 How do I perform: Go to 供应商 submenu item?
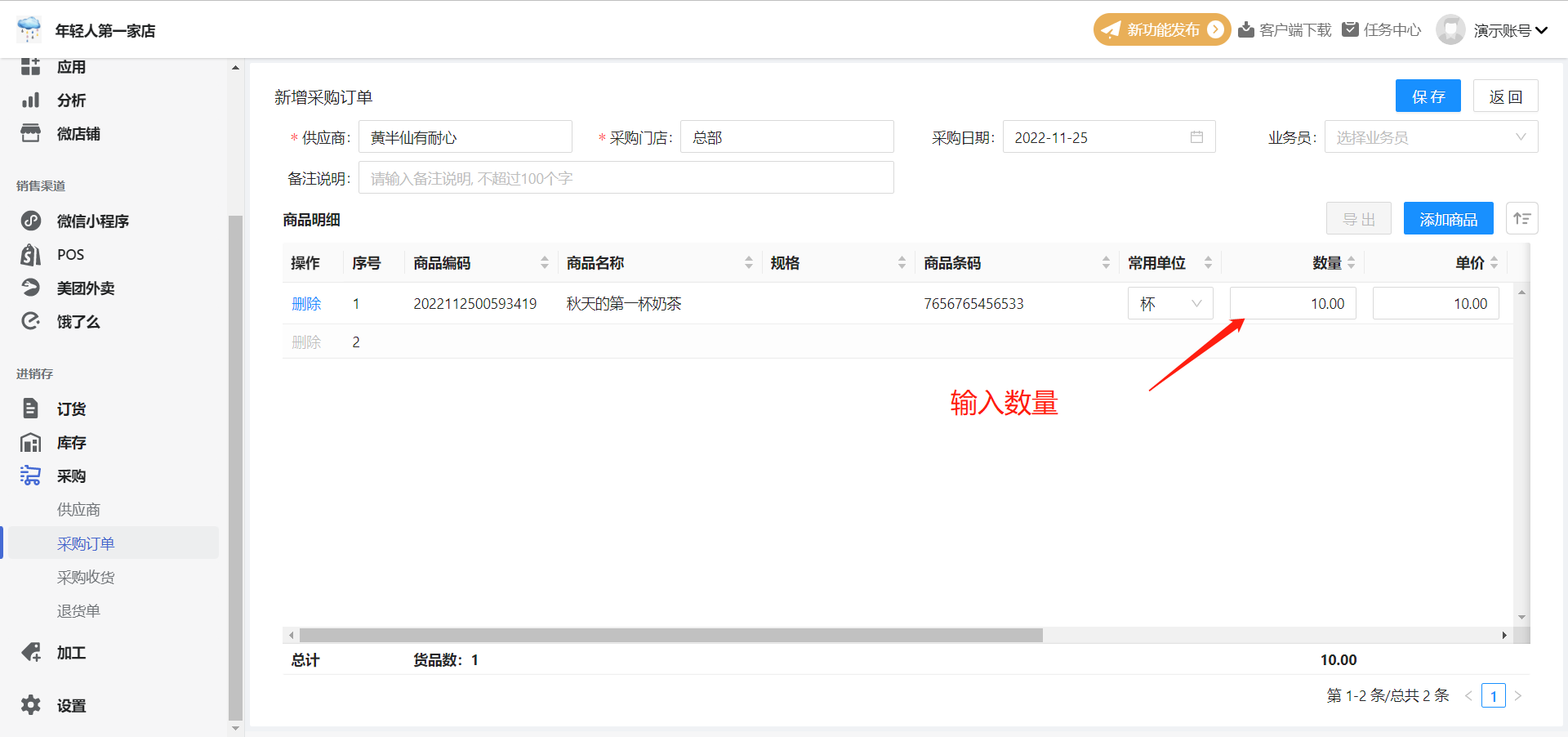tap(78, 509)
